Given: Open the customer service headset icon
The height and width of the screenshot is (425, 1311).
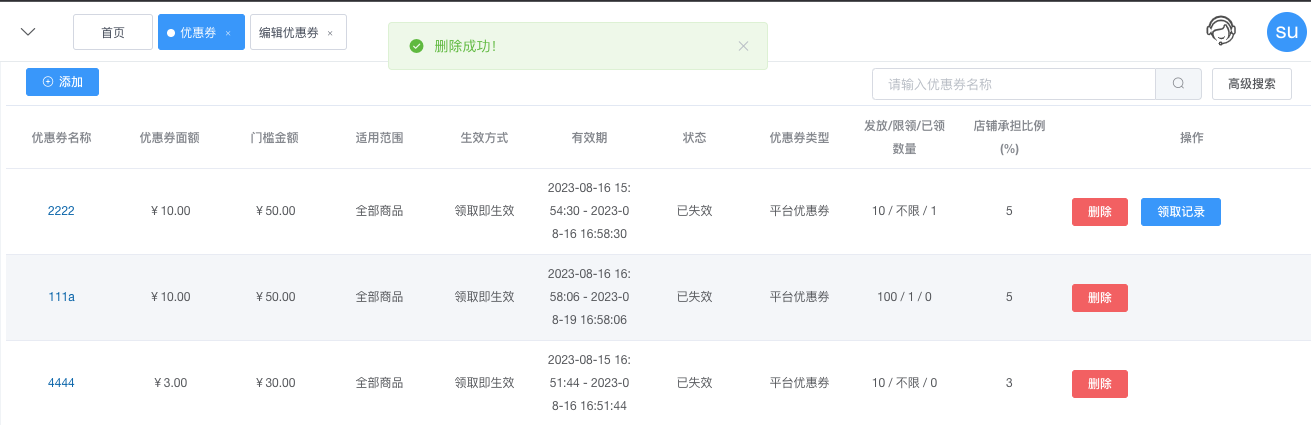Looking at the screenshot, I should [x=1221, y=31].
